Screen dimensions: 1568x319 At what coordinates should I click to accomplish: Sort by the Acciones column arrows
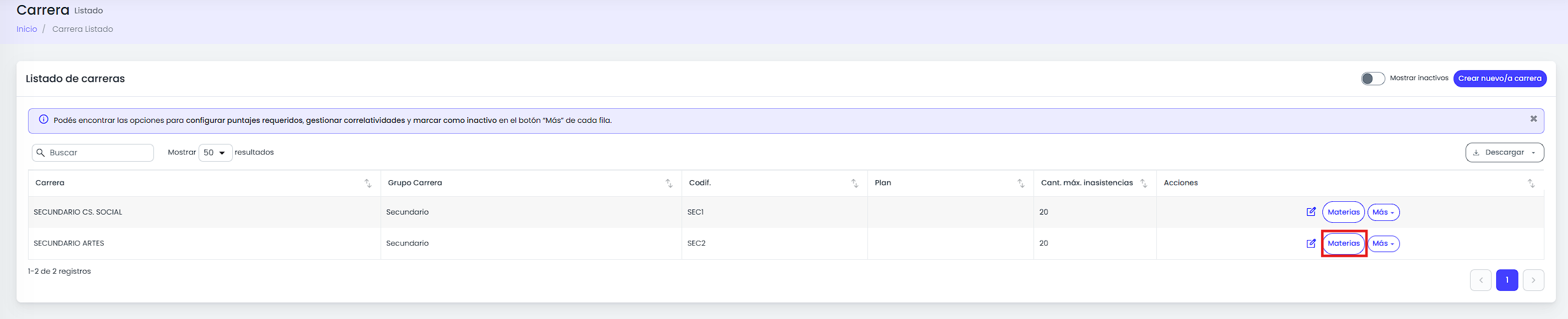point(1531,183)
